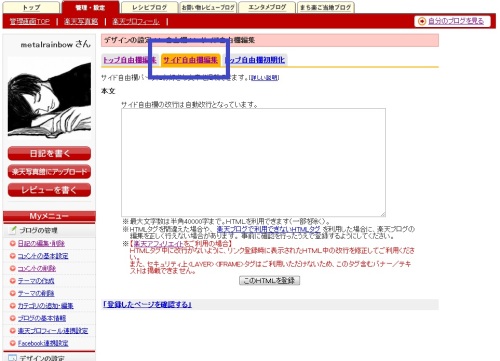Open カテゴリの追加・編集 link
The height and width of the screenshot is (361, 500).
45,306
